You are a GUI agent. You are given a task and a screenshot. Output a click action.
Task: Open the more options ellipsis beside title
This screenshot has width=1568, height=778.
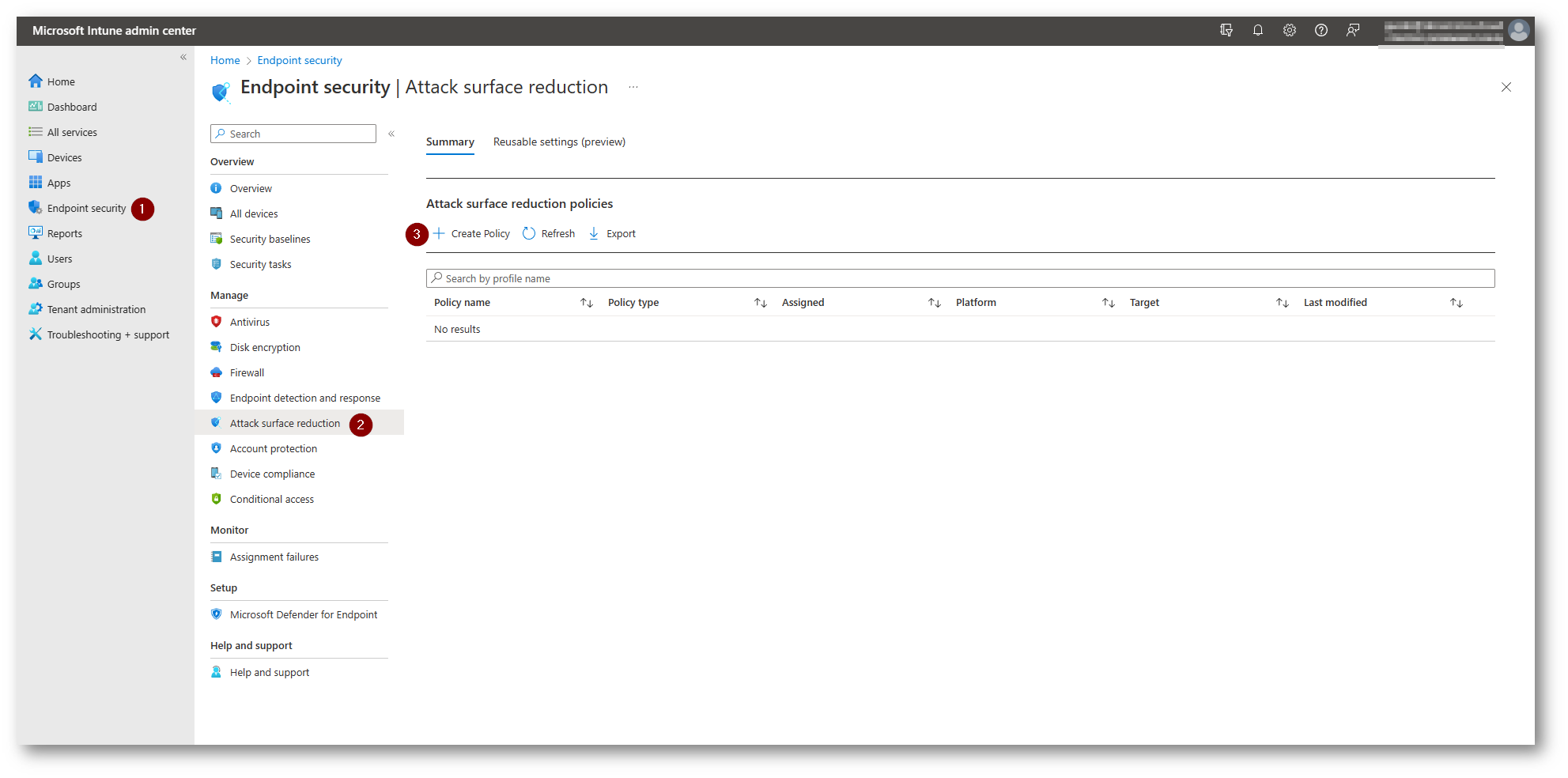click(x=633, y=87)
